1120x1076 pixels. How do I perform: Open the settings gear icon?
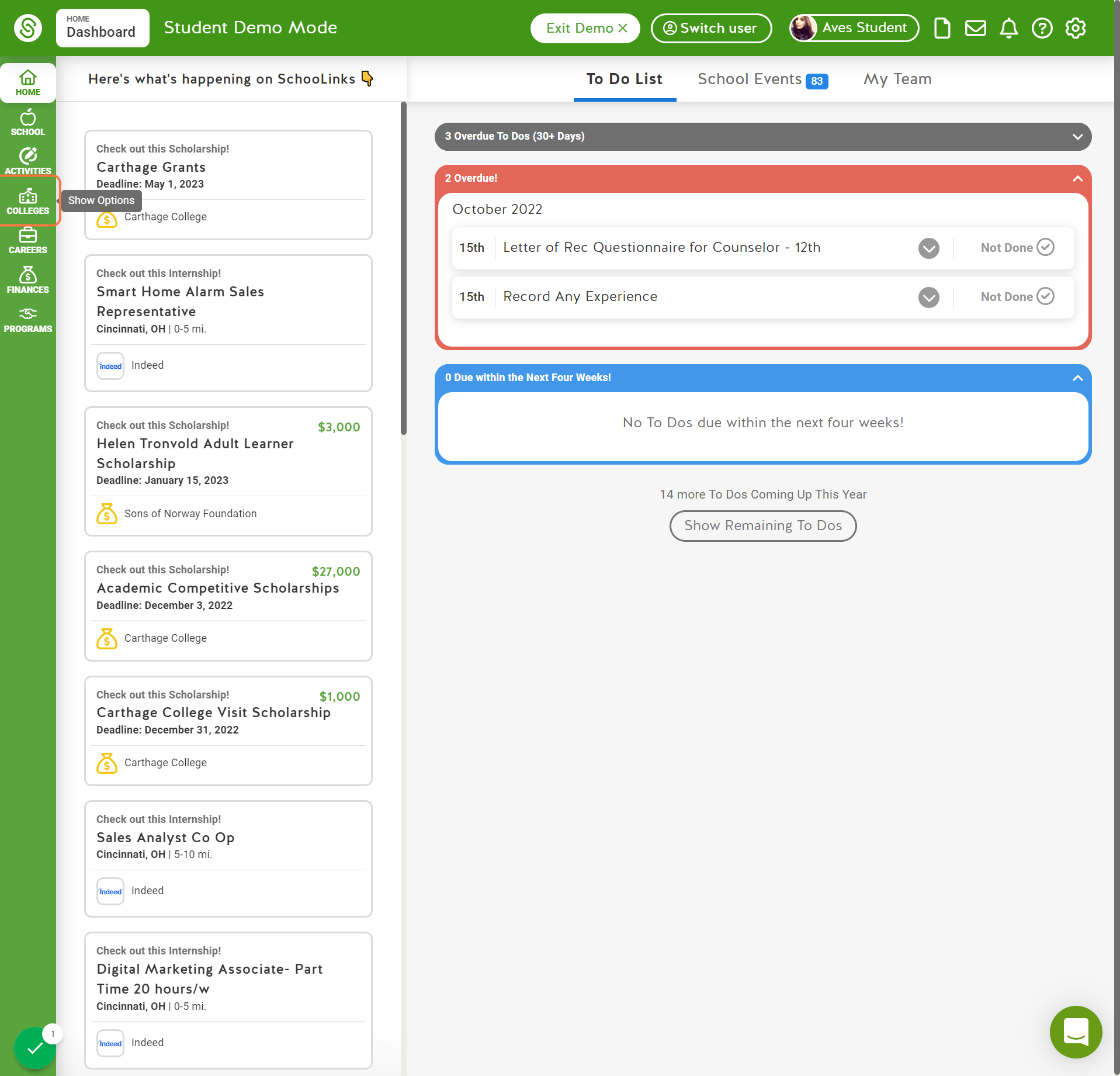tap(1075, 28)
